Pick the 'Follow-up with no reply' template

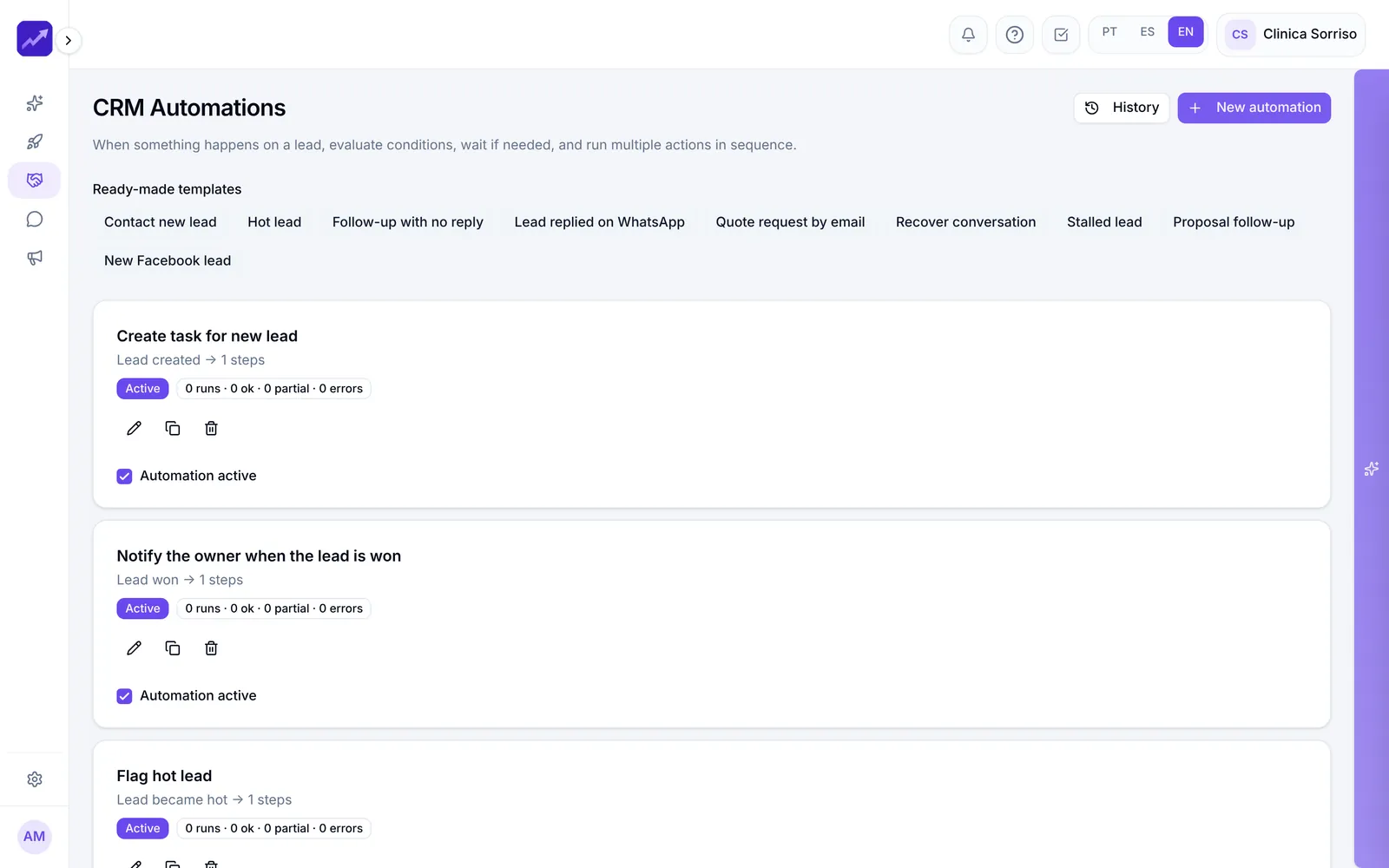point(408,222)
